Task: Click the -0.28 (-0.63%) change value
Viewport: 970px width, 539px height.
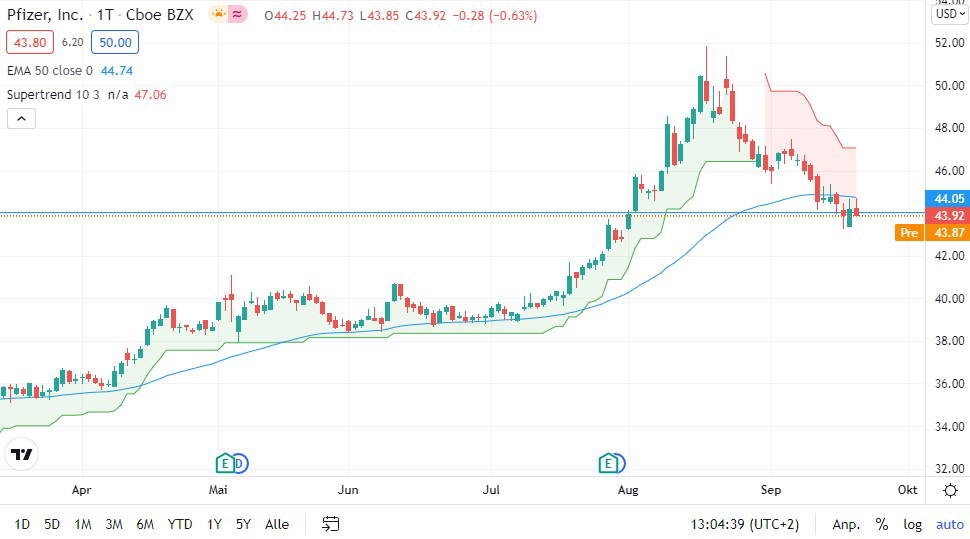Action: (x=495, y=15)
